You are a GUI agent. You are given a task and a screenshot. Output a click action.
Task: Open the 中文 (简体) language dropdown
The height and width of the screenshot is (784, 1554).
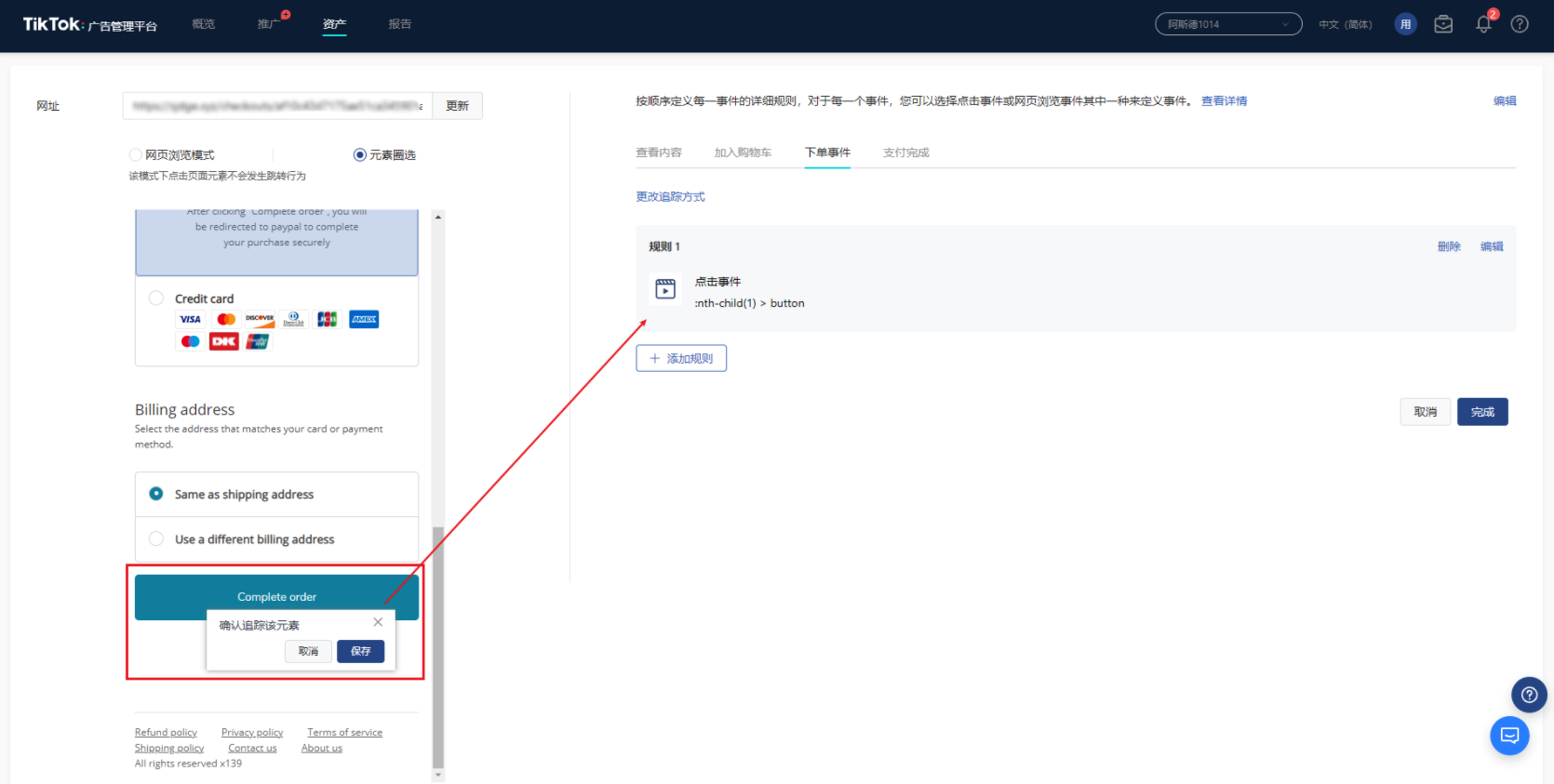(1345, 24)
